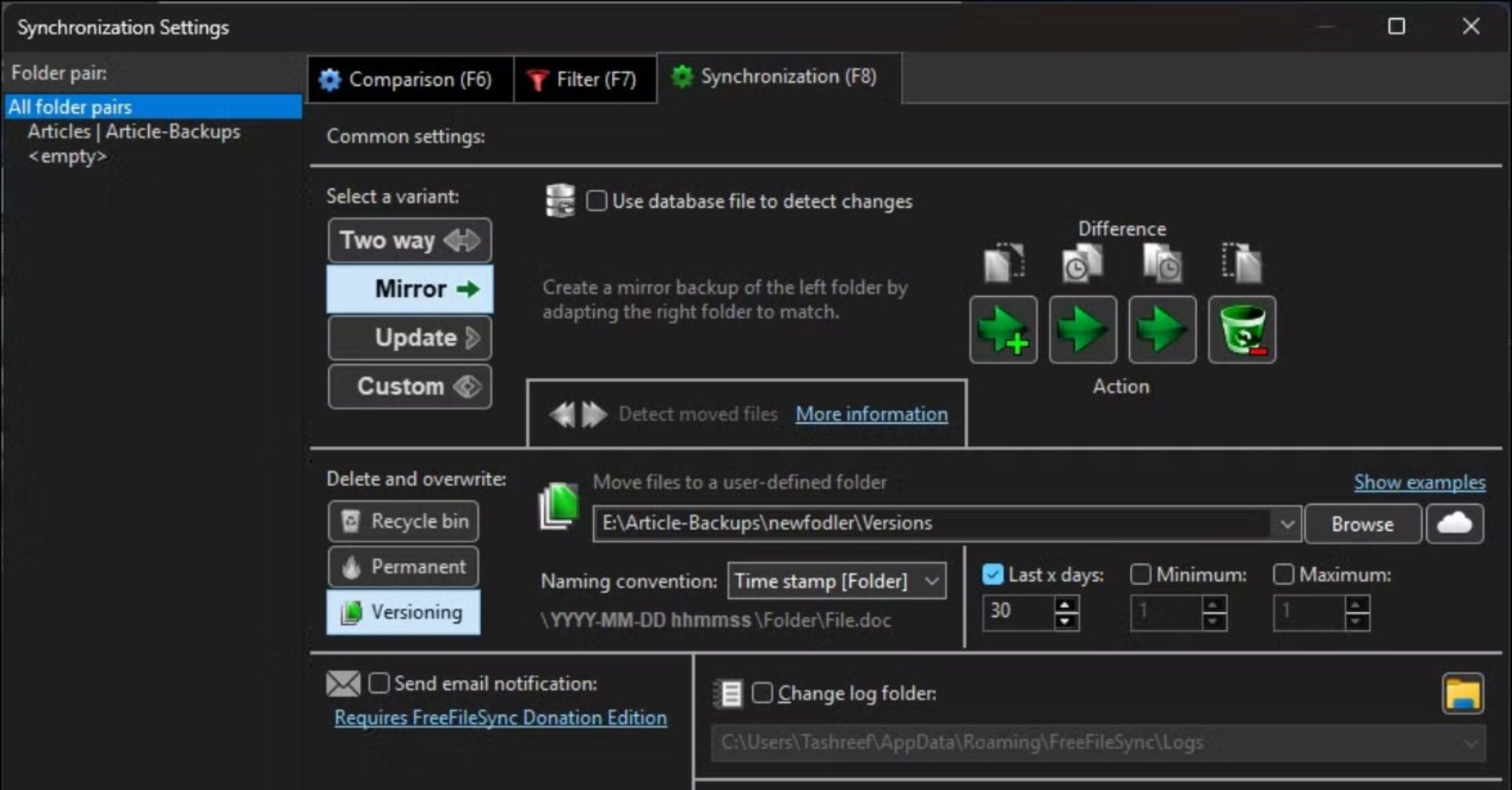The width and height of the screenshot is (1512, 790).
Task: Expand the versioning folder path dropdown
Action: click(1287, 524)
